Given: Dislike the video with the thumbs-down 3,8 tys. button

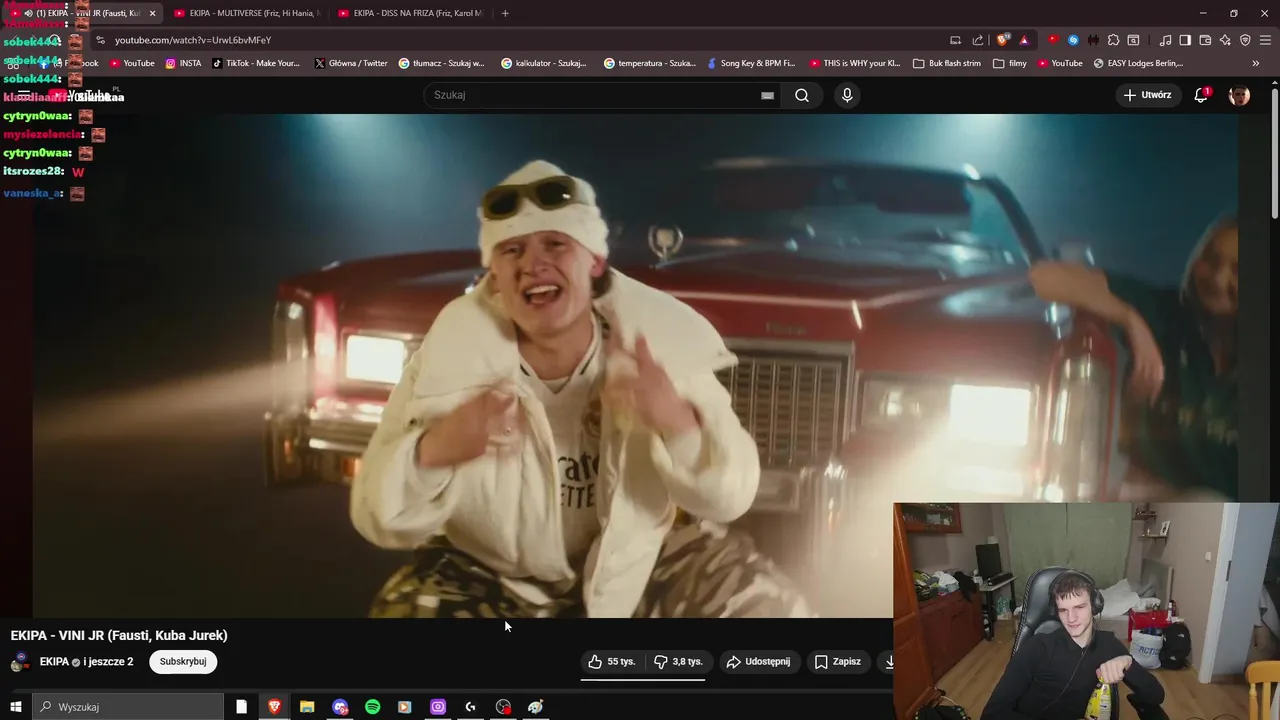Looking at the screenshot, I should 677,662.
